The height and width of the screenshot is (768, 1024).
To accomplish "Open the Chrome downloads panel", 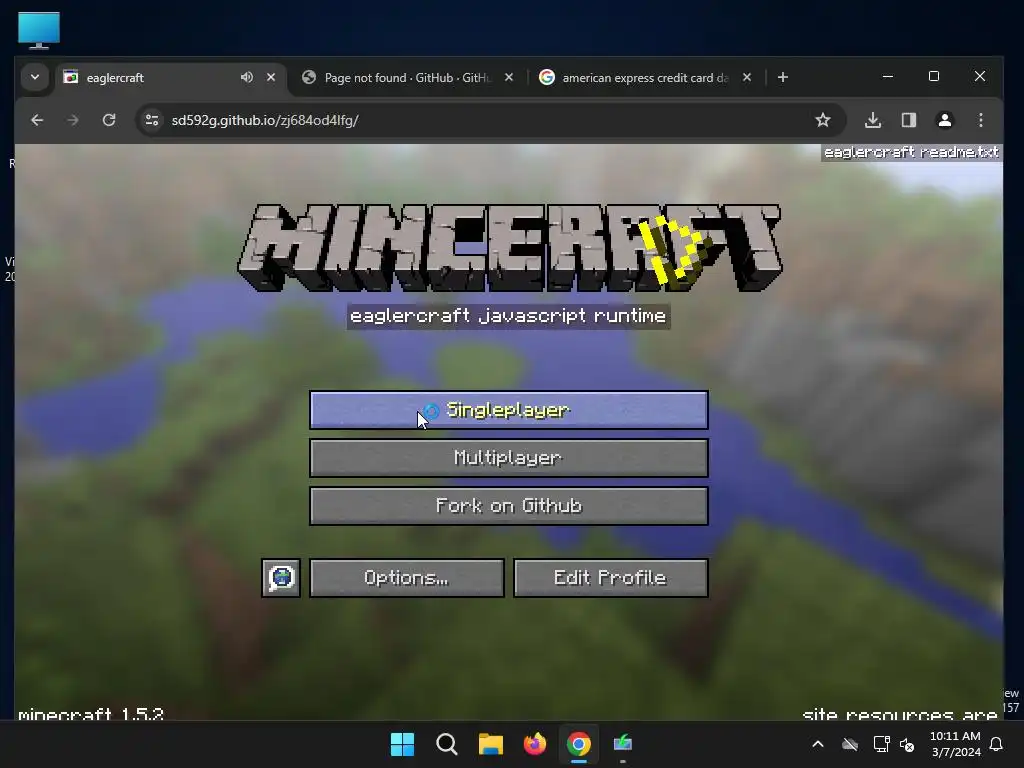I will [x=873, y=120].
